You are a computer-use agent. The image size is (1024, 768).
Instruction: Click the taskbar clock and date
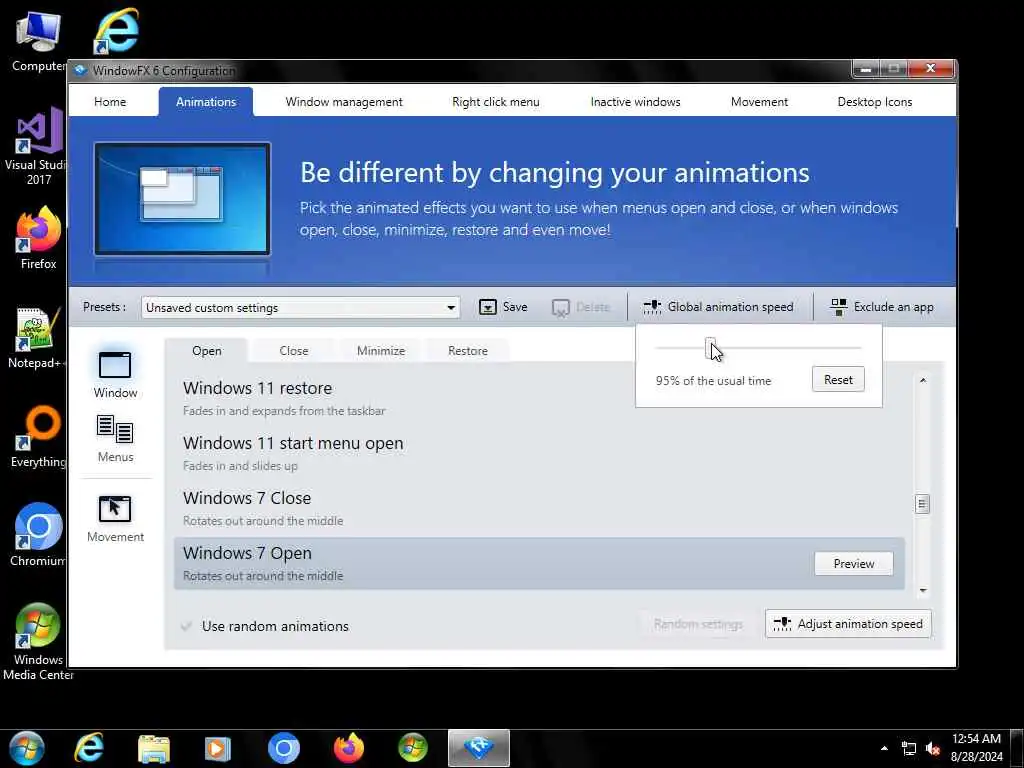(x=976, y=748)
